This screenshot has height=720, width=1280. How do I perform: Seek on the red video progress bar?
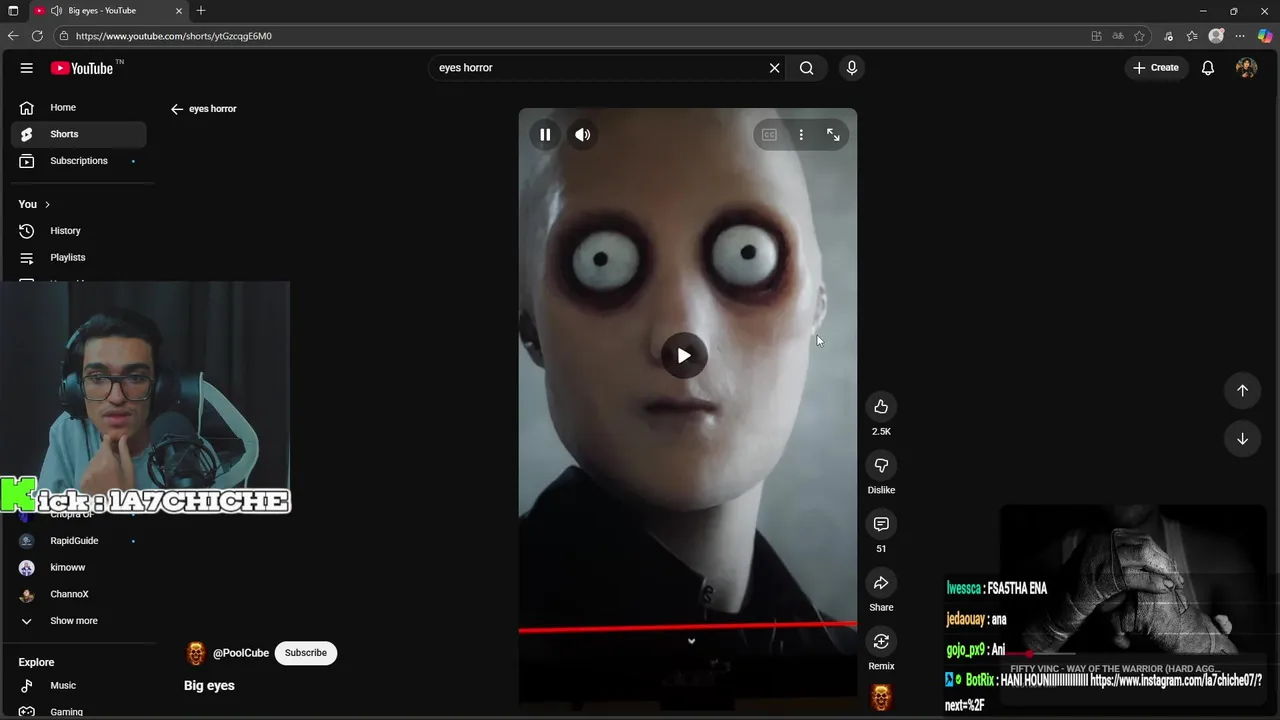coord(687,627)
